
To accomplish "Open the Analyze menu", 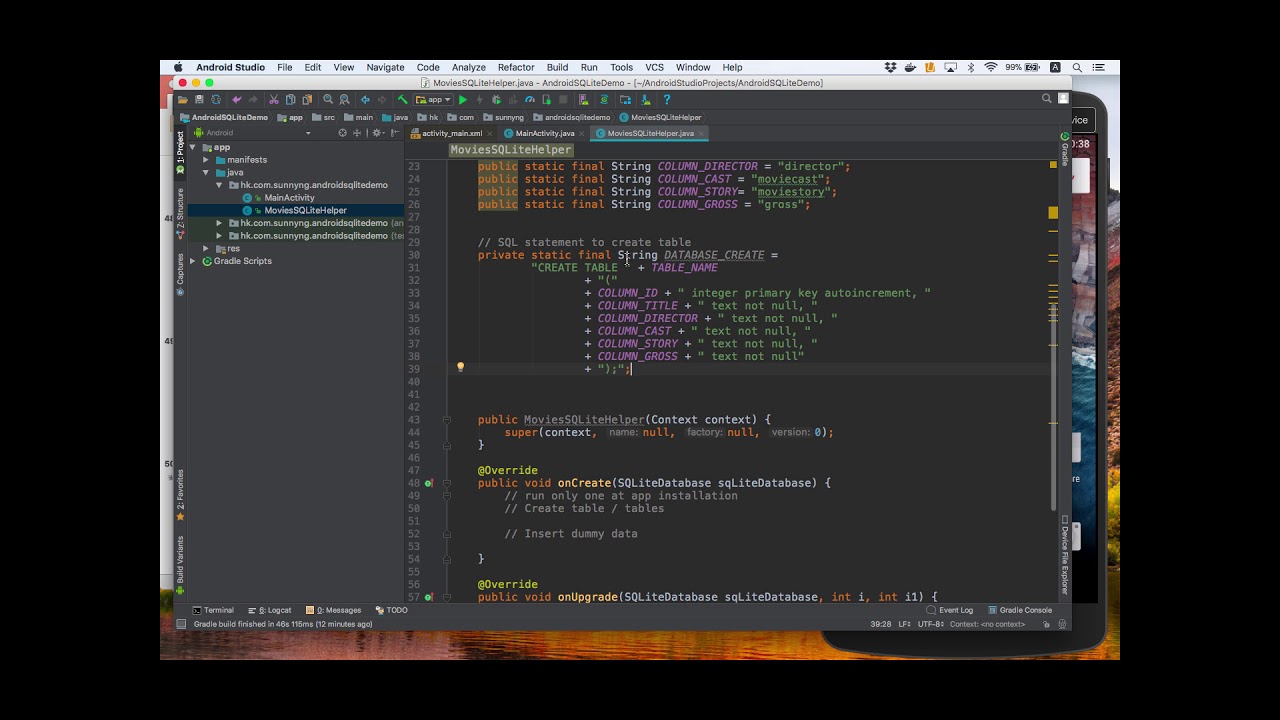I will coord(468,67).
